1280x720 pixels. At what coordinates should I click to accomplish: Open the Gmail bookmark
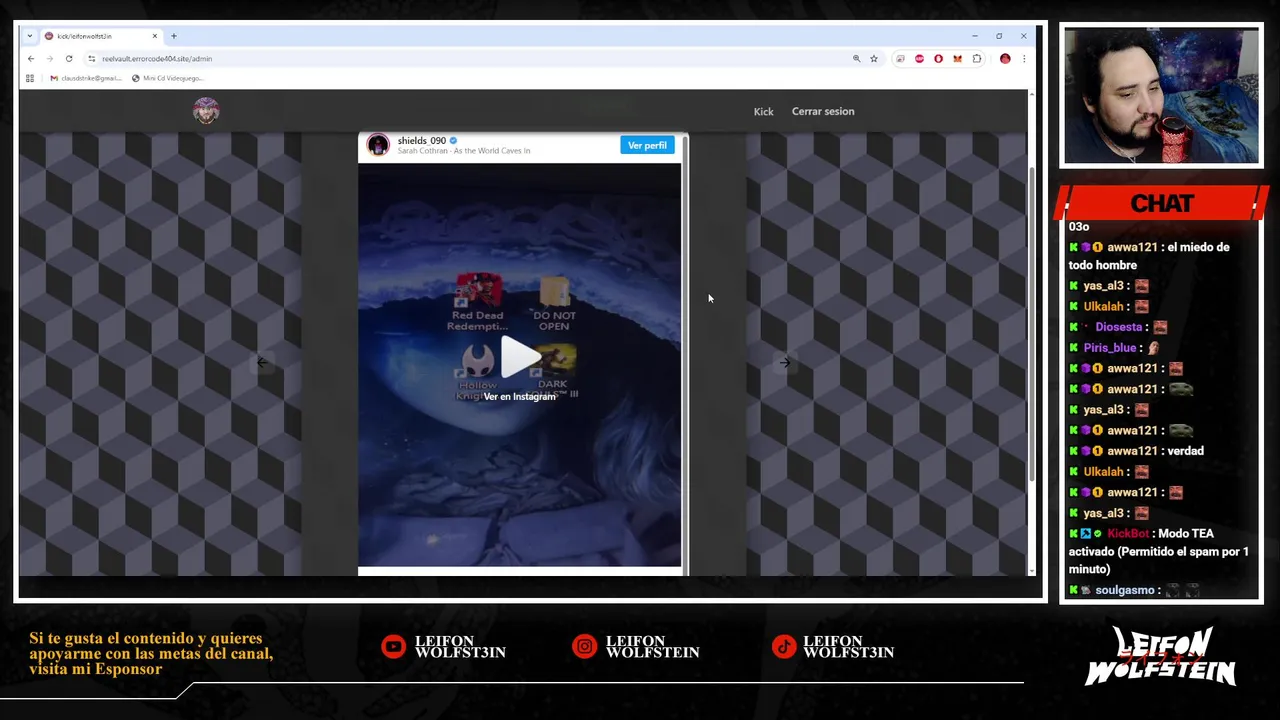(86, 78)
